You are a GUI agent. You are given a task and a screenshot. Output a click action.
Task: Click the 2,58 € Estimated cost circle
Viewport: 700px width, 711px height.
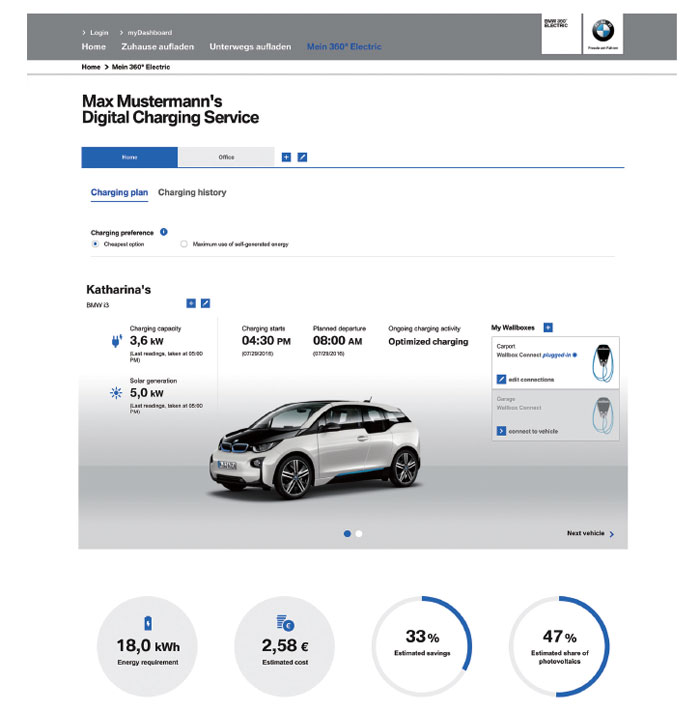(285, 646)
